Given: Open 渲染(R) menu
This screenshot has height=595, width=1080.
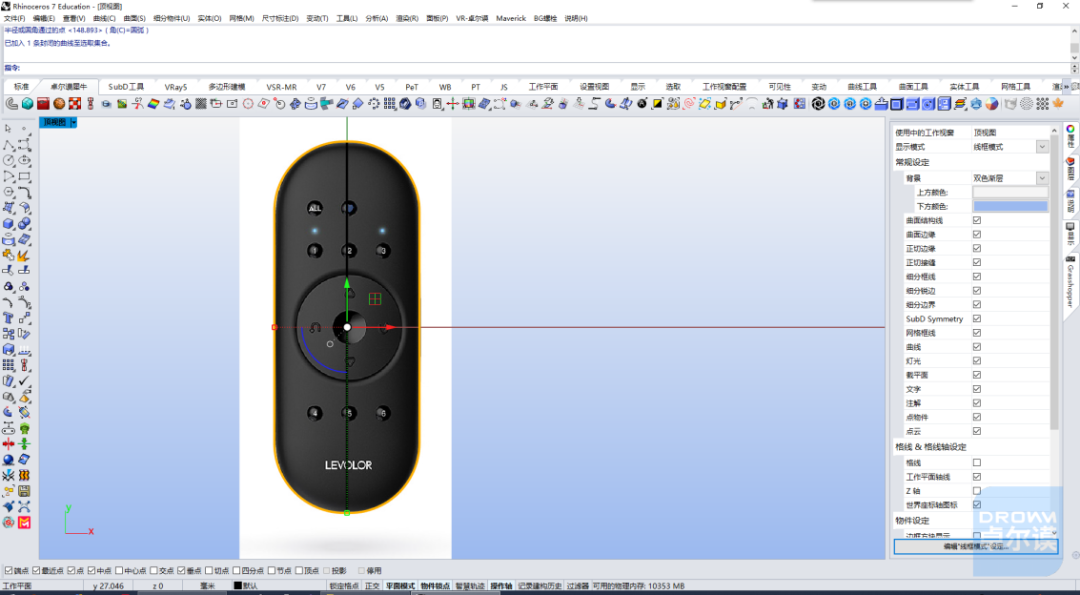Looking at the screenshot, I should click(407, 19).
